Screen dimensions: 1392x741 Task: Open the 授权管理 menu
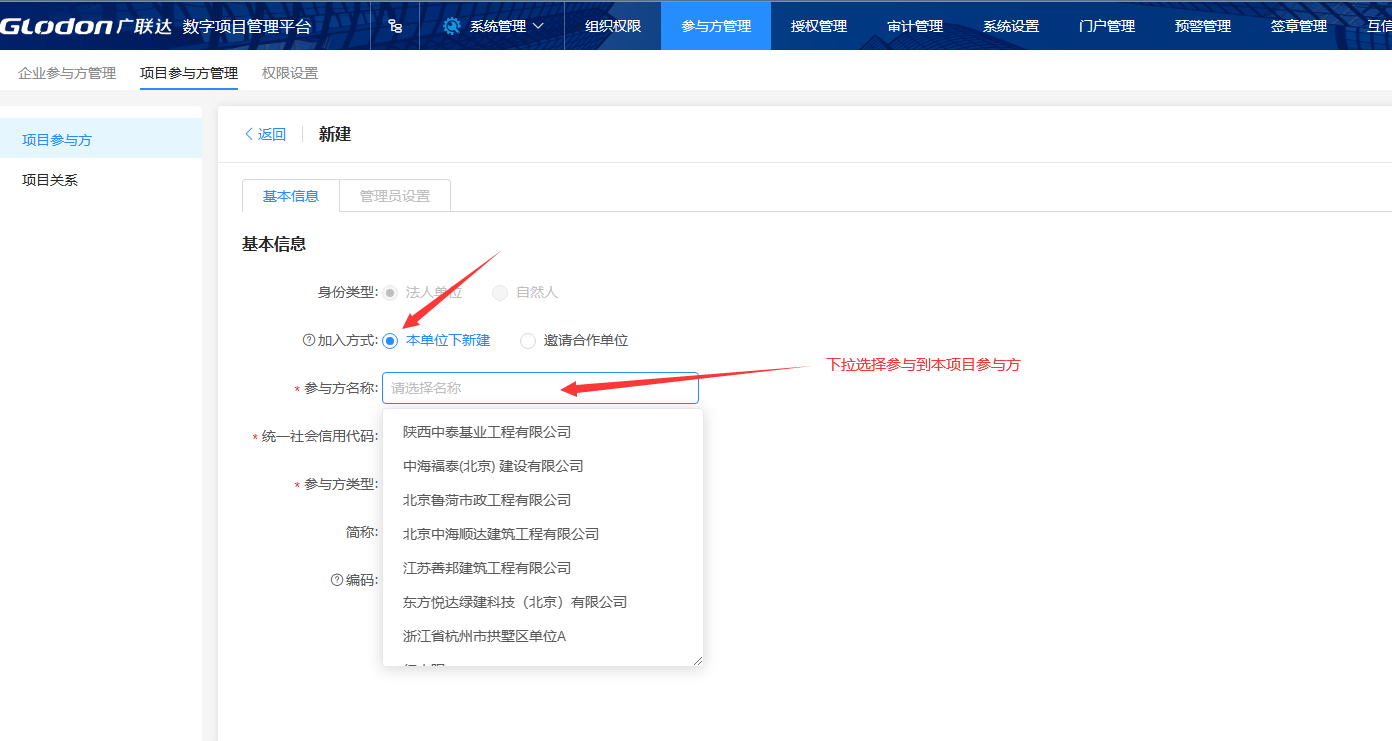[x=819, y=26]
